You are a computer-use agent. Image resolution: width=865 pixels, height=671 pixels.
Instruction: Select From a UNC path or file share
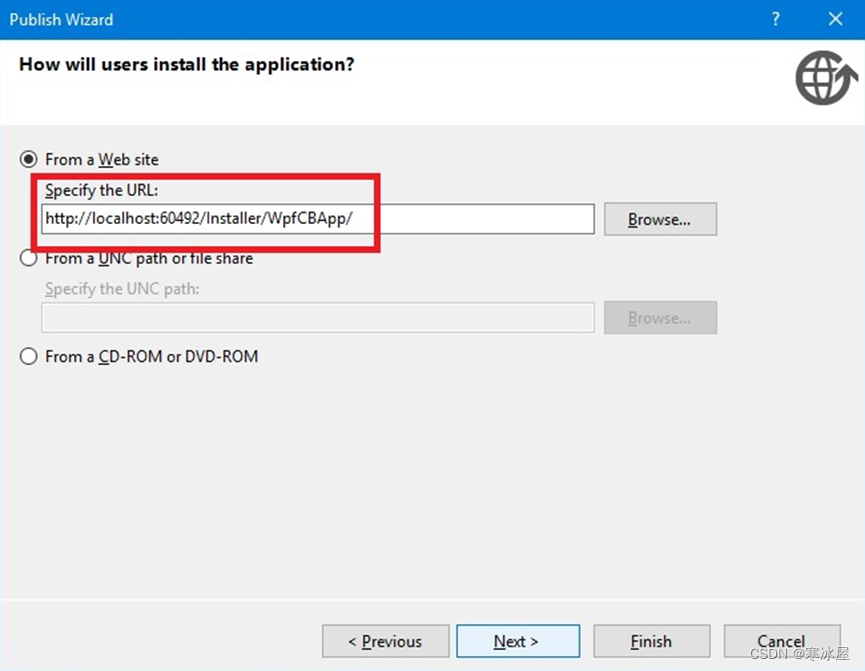[x=28, y=257]
